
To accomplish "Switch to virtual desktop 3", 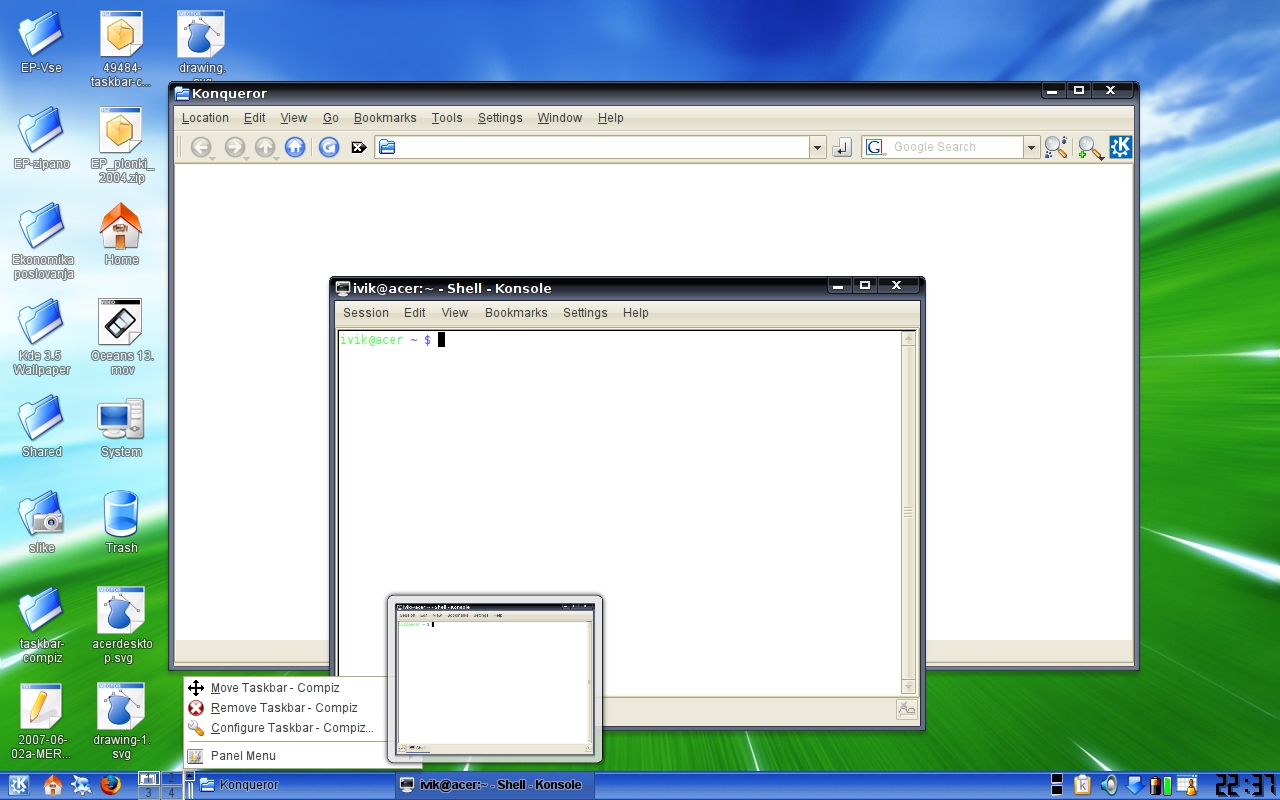I will (148, 792).
